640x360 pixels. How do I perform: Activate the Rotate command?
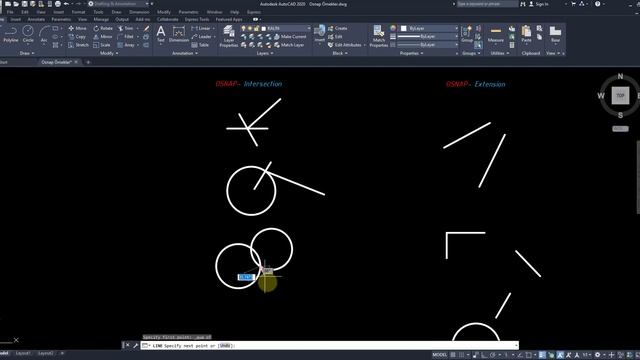point(103,28)
